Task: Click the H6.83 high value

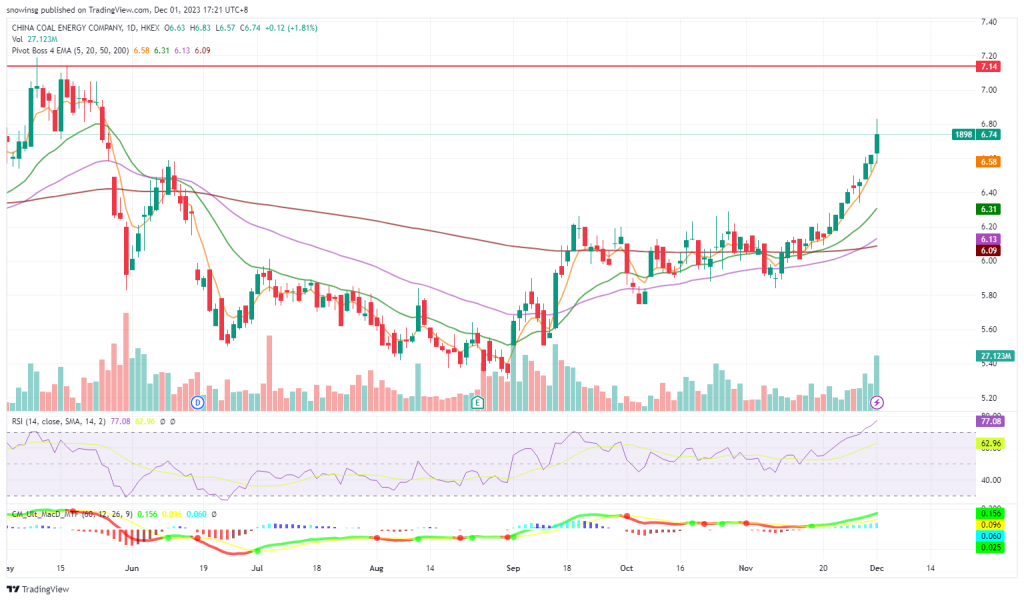Action: click(200, 28)
